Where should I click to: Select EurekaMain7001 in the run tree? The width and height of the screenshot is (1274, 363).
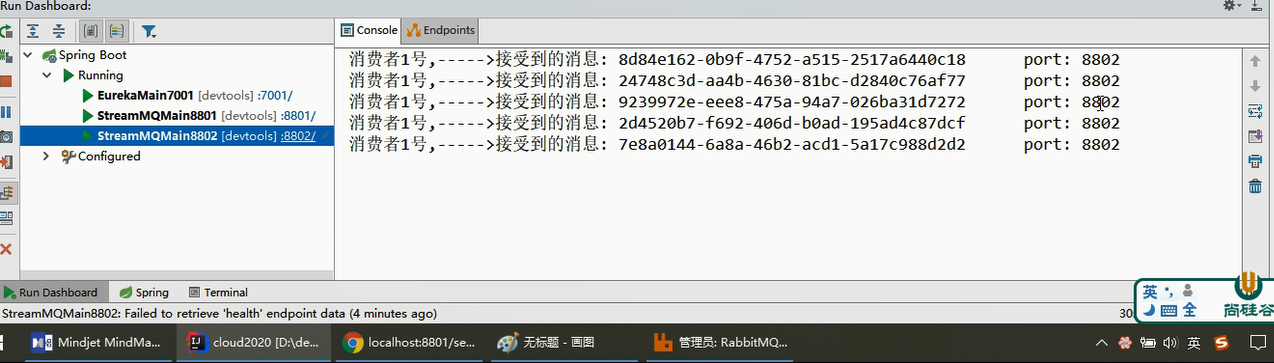[x=146, y=95]
